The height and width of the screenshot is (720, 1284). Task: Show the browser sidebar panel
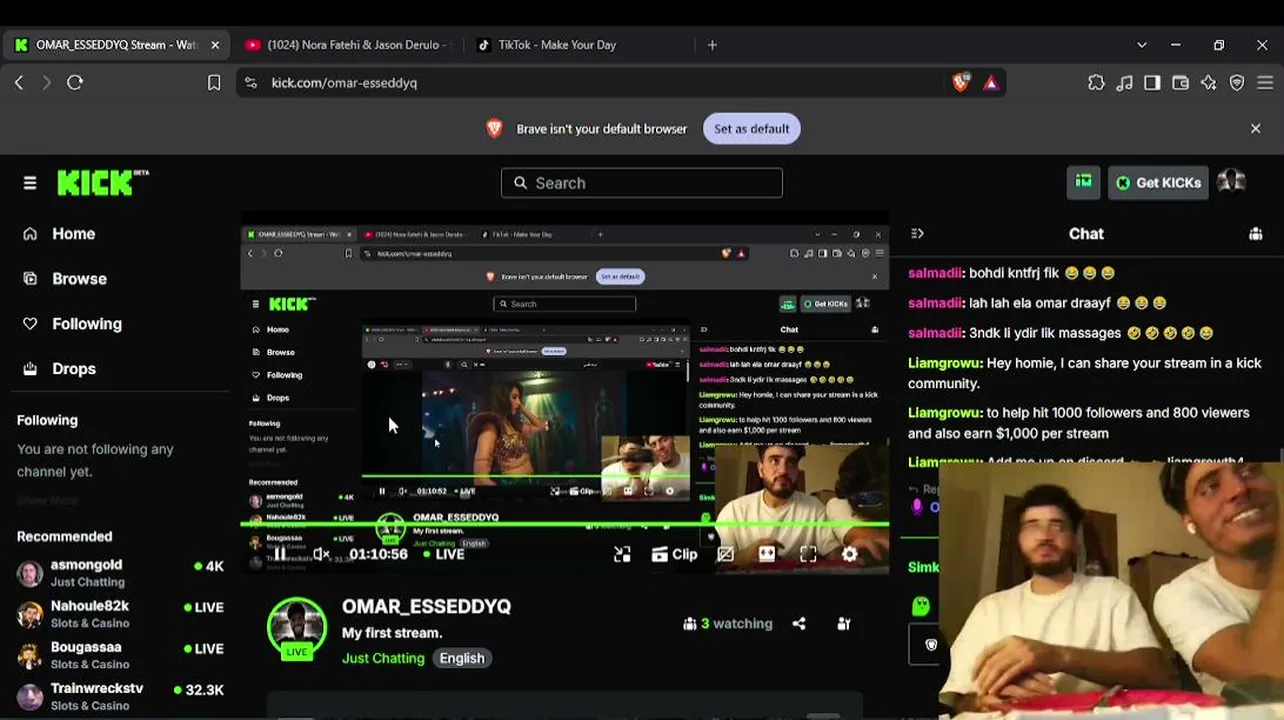(x=1152, y=83)
